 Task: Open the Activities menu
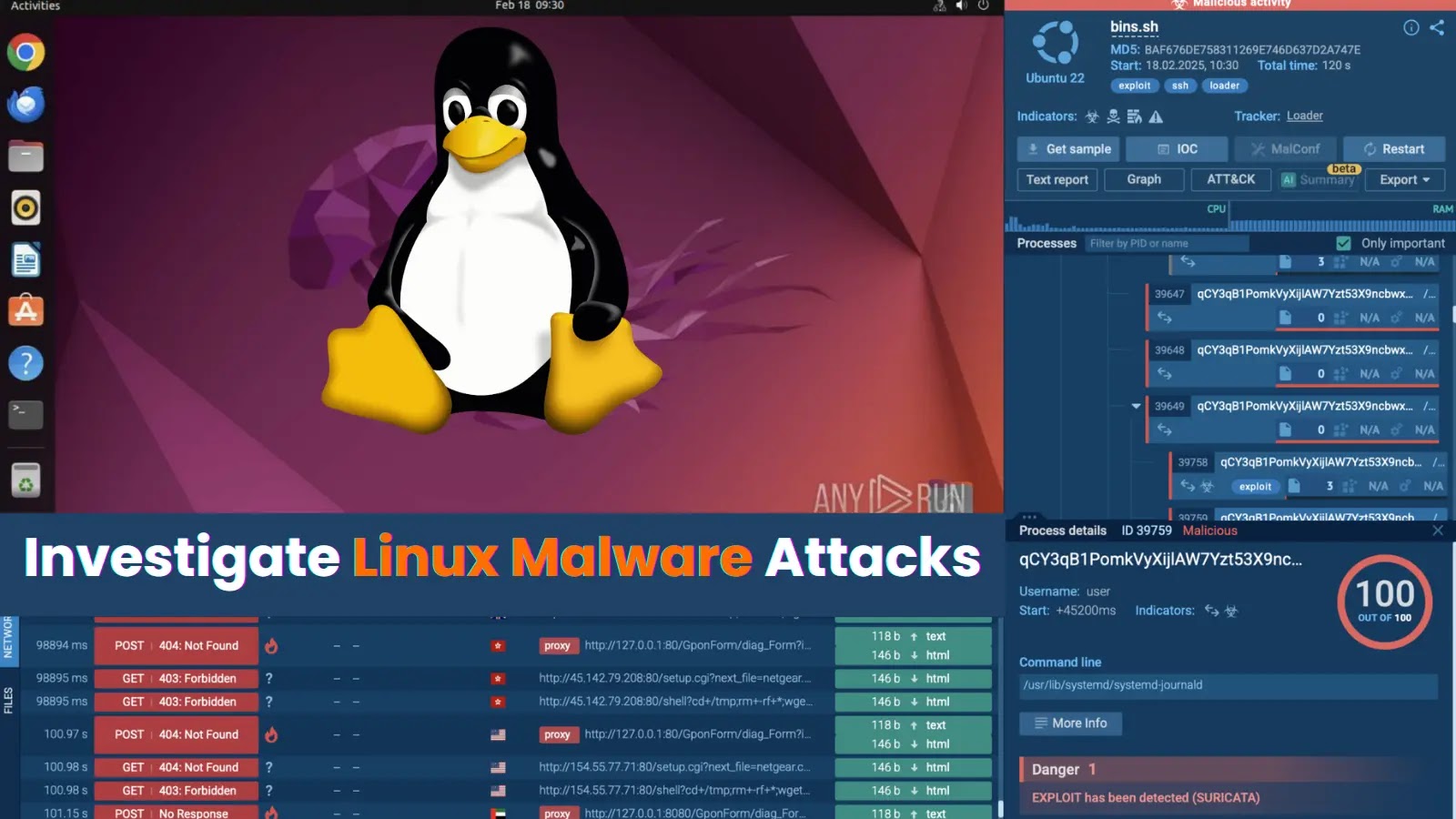34,5
